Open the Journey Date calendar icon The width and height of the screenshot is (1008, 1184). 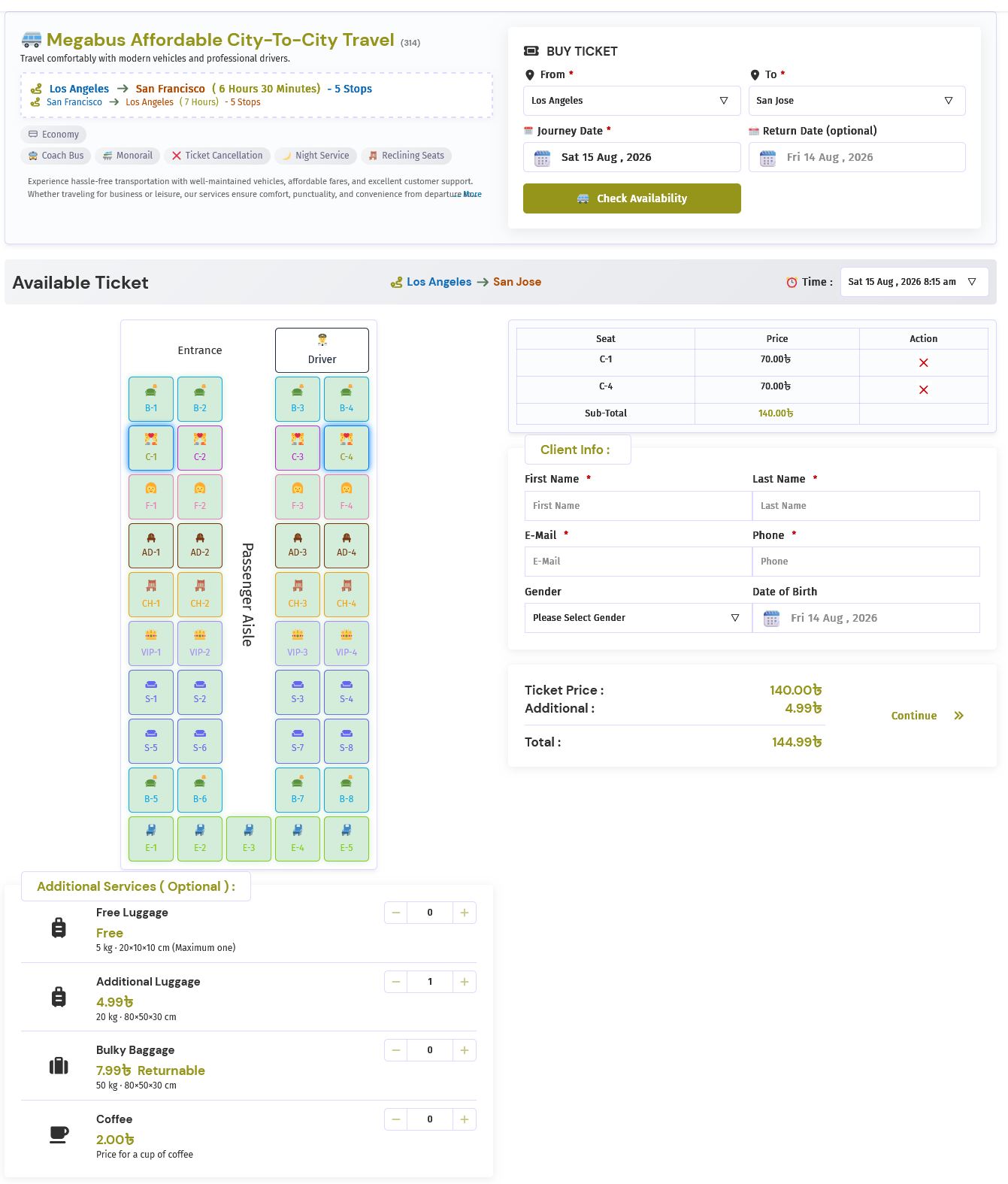click(542, 158)
